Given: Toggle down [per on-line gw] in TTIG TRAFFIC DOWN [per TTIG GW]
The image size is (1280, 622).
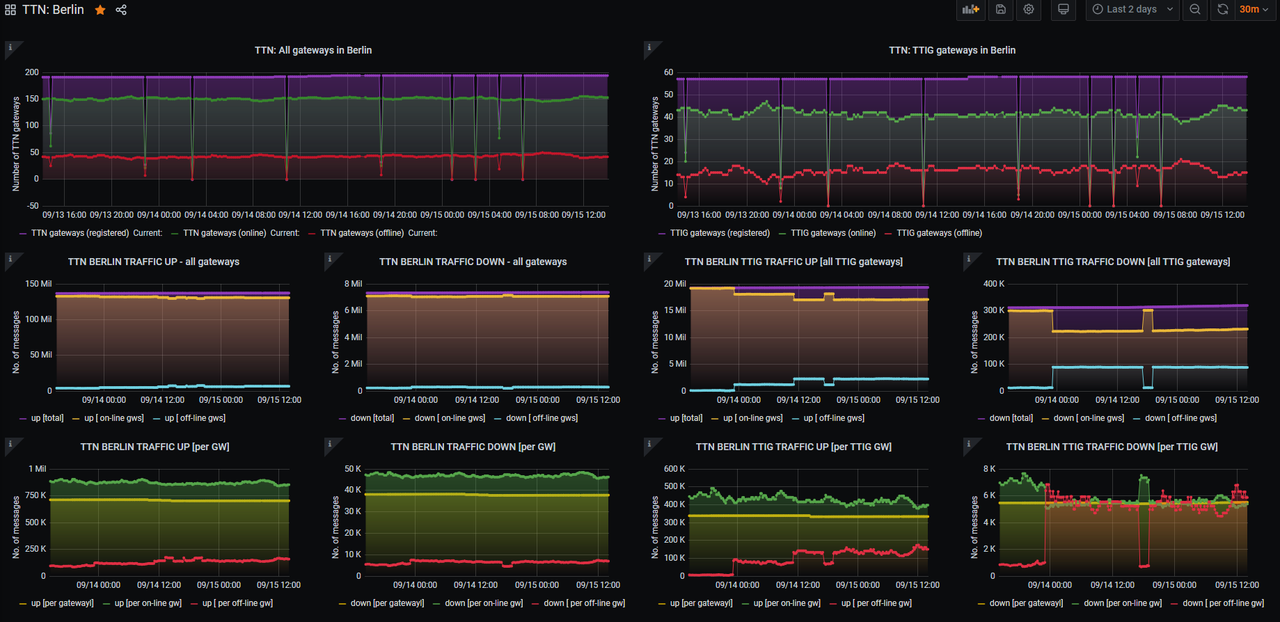Looking at the screenshot, I should coord(1122,603).
